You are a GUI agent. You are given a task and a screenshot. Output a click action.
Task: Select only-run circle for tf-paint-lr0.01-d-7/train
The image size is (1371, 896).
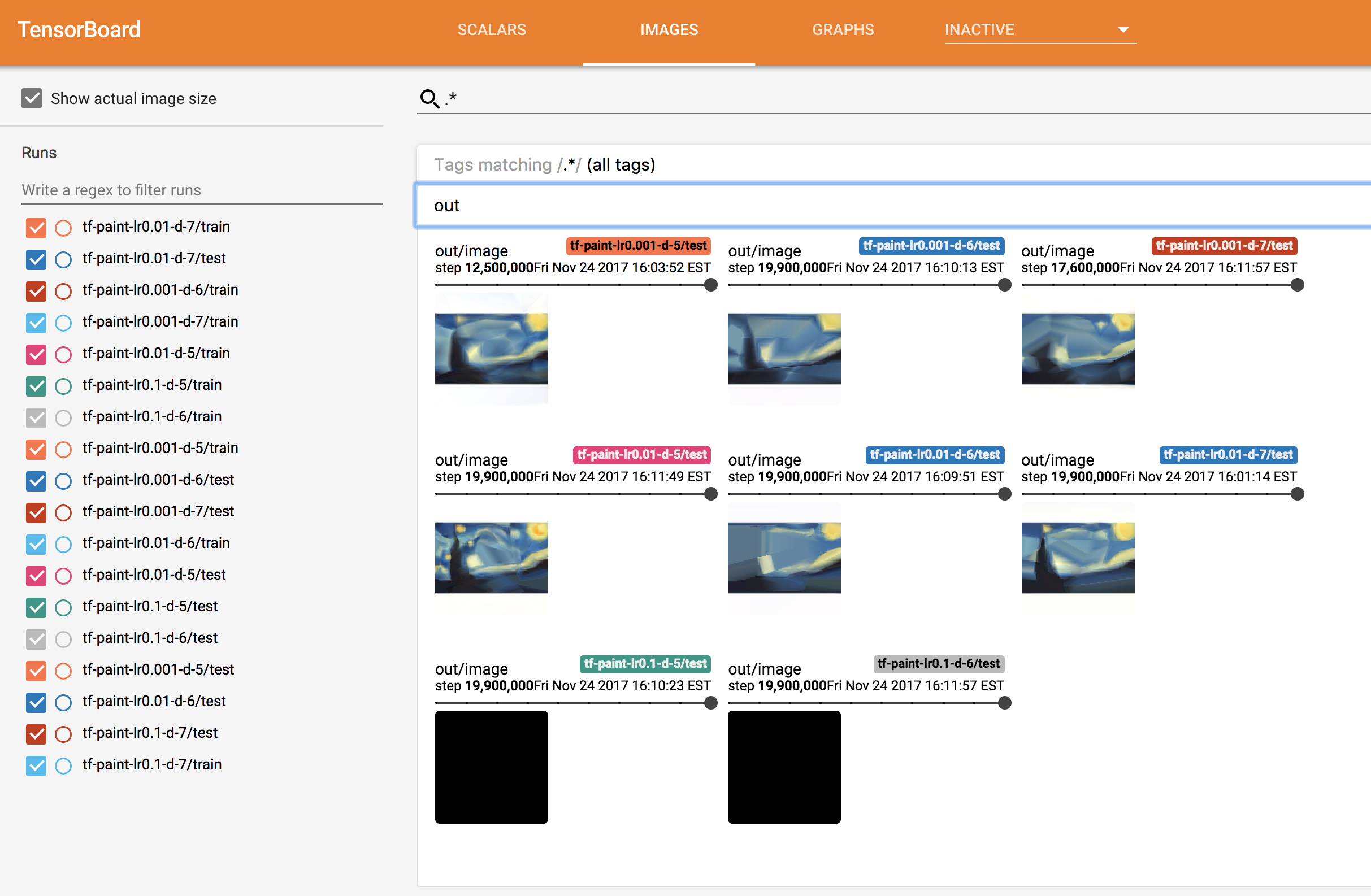click(x=63, y=228)
